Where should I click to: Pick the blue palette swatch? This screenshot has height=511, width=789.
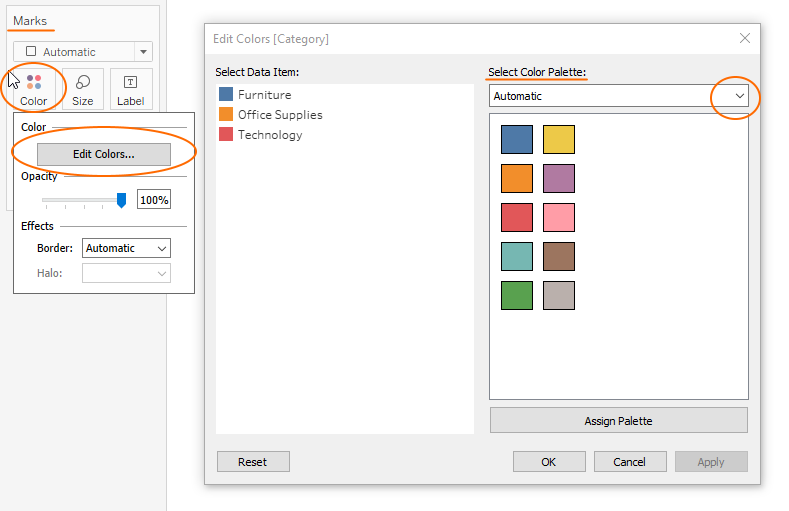pos(517,139)
